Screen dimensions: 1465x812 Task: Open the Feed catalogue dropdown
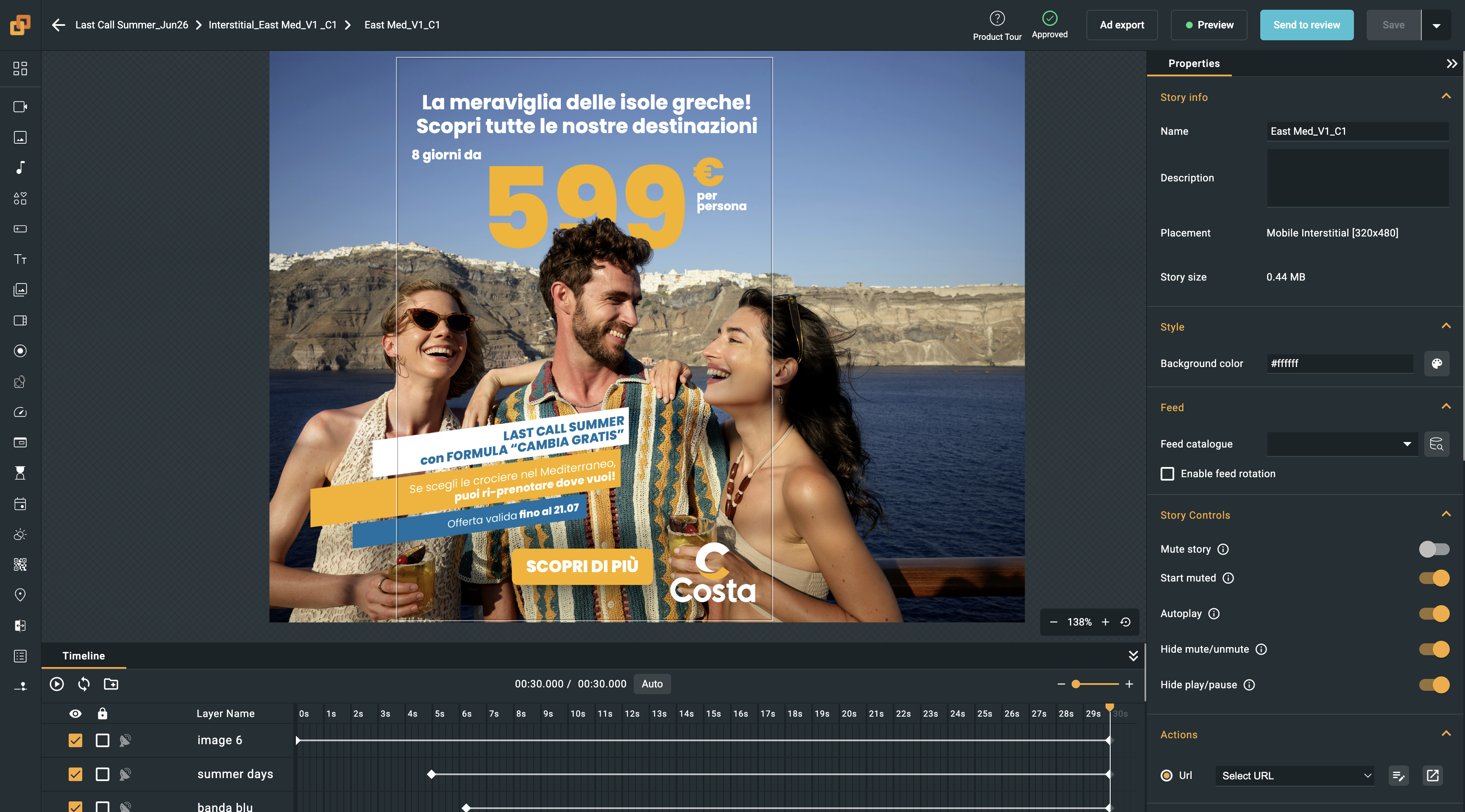click(x=1342, y=444)
